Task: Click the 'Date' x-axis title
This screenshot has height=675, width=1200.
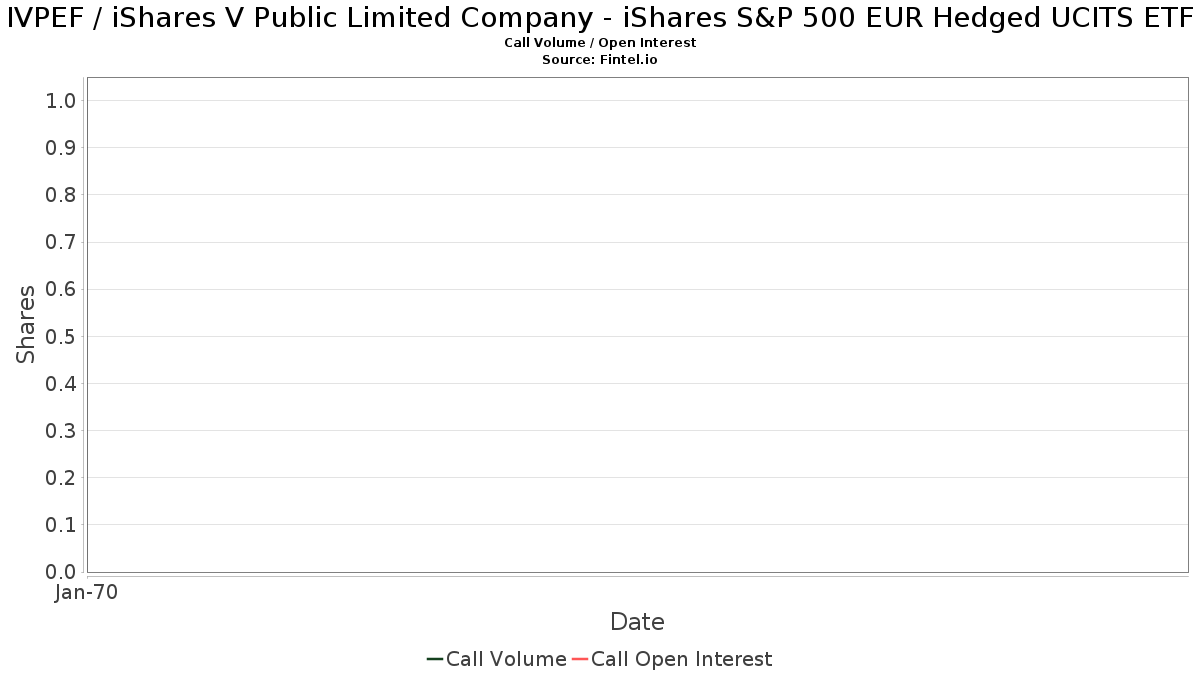Action: click(x=637, y=622)
